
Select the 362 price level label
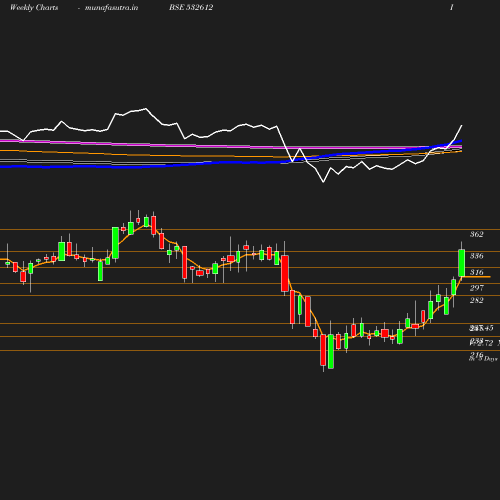coord(477,234)
